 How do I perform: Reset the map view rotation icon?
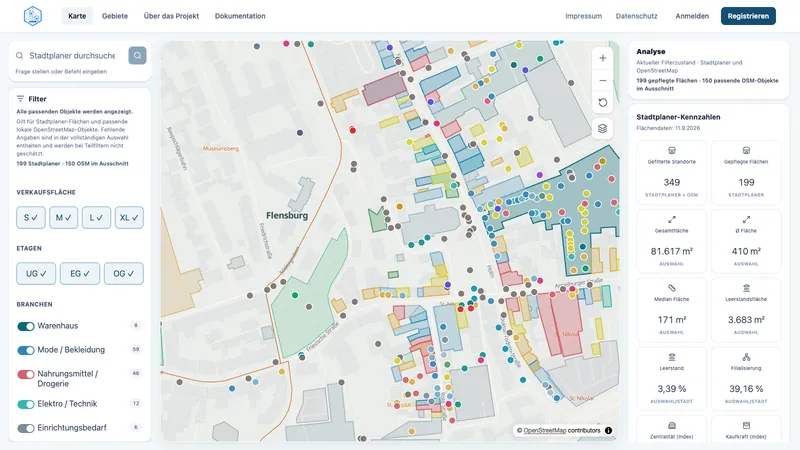(603, 103)
